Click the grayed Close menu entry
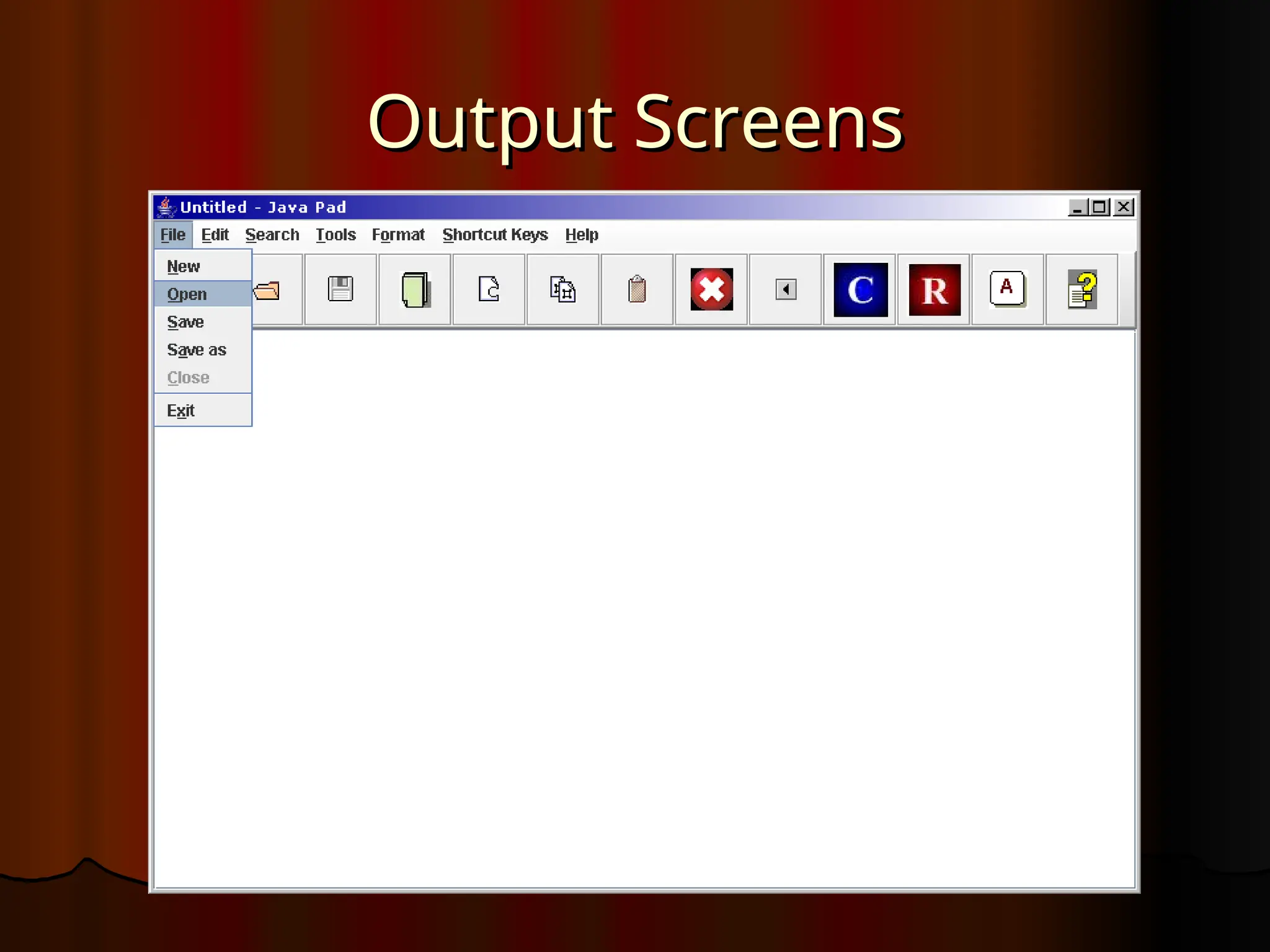The width and height of the screenshot is (1270, 952). pyautogui.click(x=203, y=377)
